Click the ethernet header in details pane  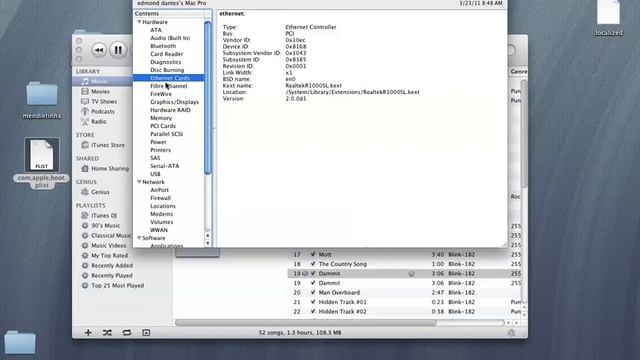point(232,13)
